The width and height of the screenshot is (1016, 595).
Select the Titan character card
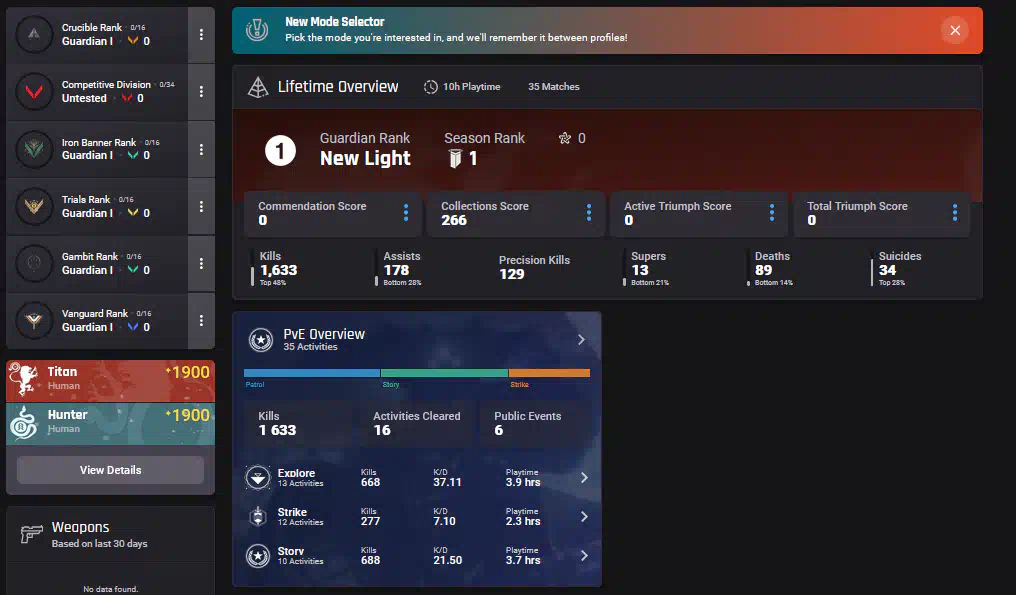(110, 381)
